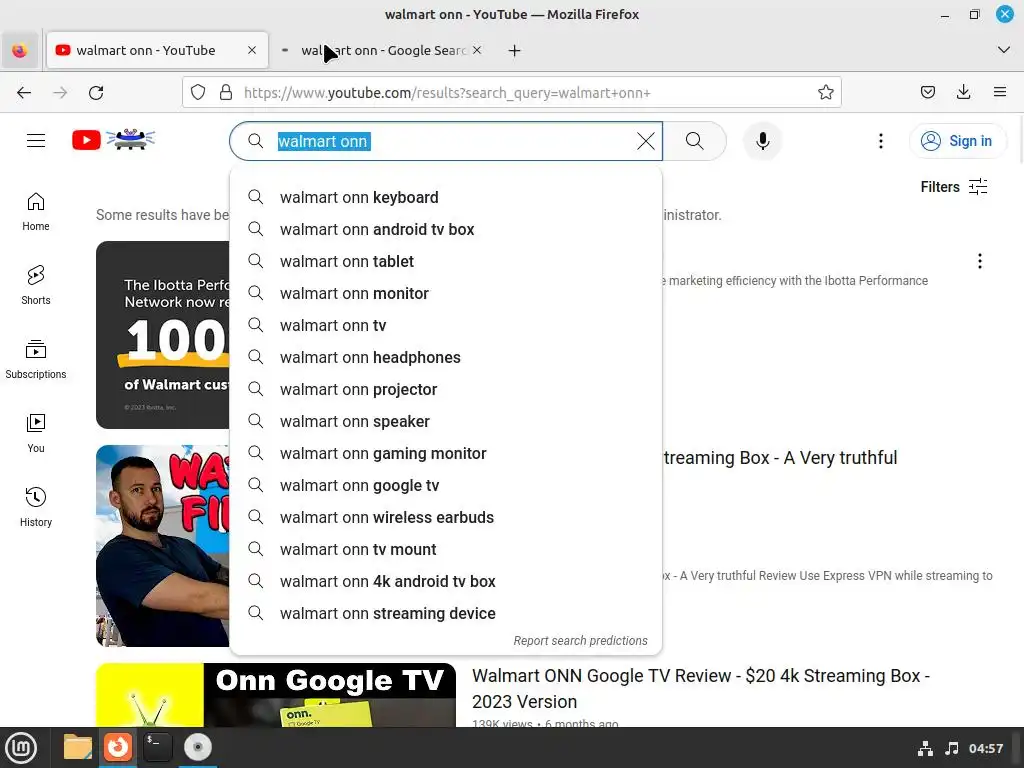Viewport: 1024px width, 768px height.
Task: Open the Ibotta Performance Network ad thumbnail
Action: (163, 334)
